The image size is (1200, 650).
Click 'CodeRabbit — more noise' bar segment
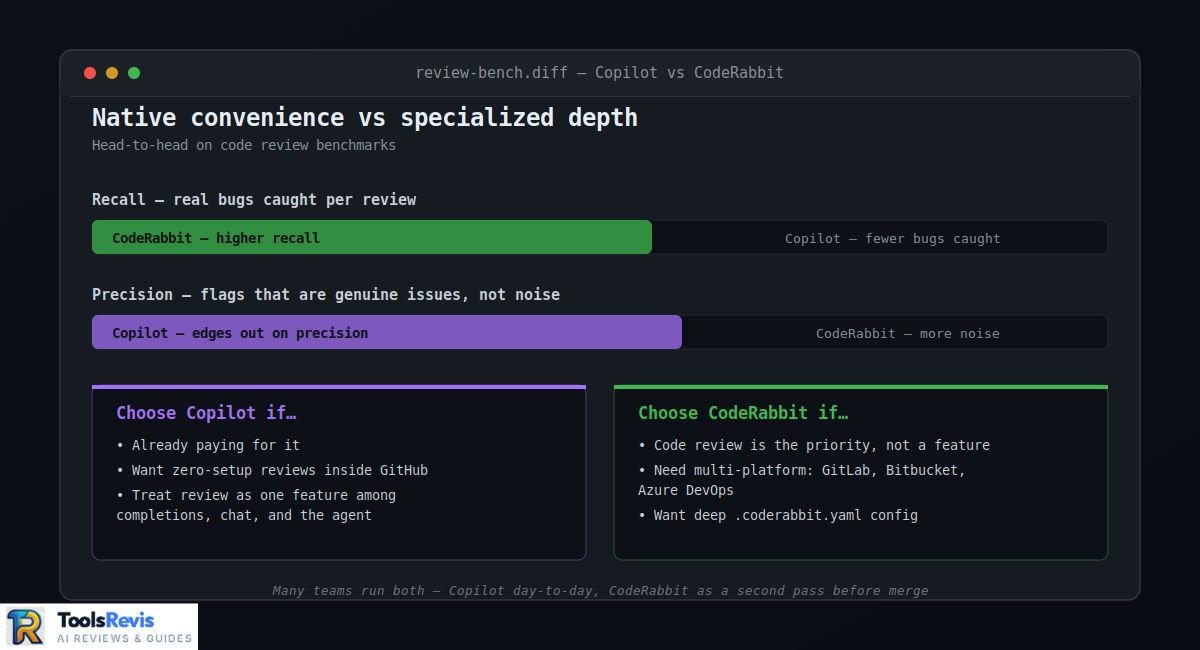pos(895,332)
